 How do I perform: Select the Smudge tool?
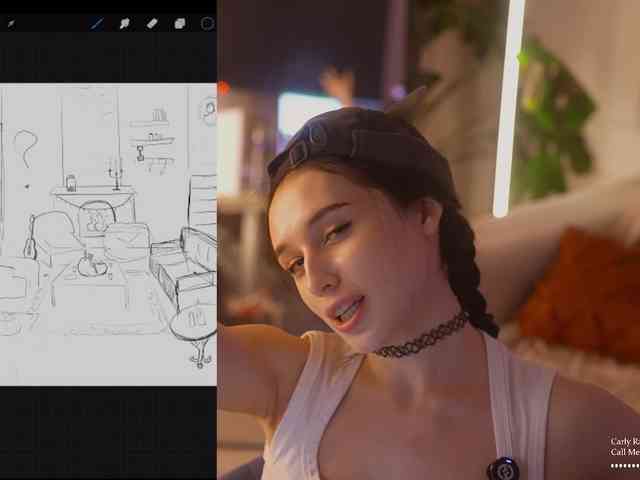(124, 23)
